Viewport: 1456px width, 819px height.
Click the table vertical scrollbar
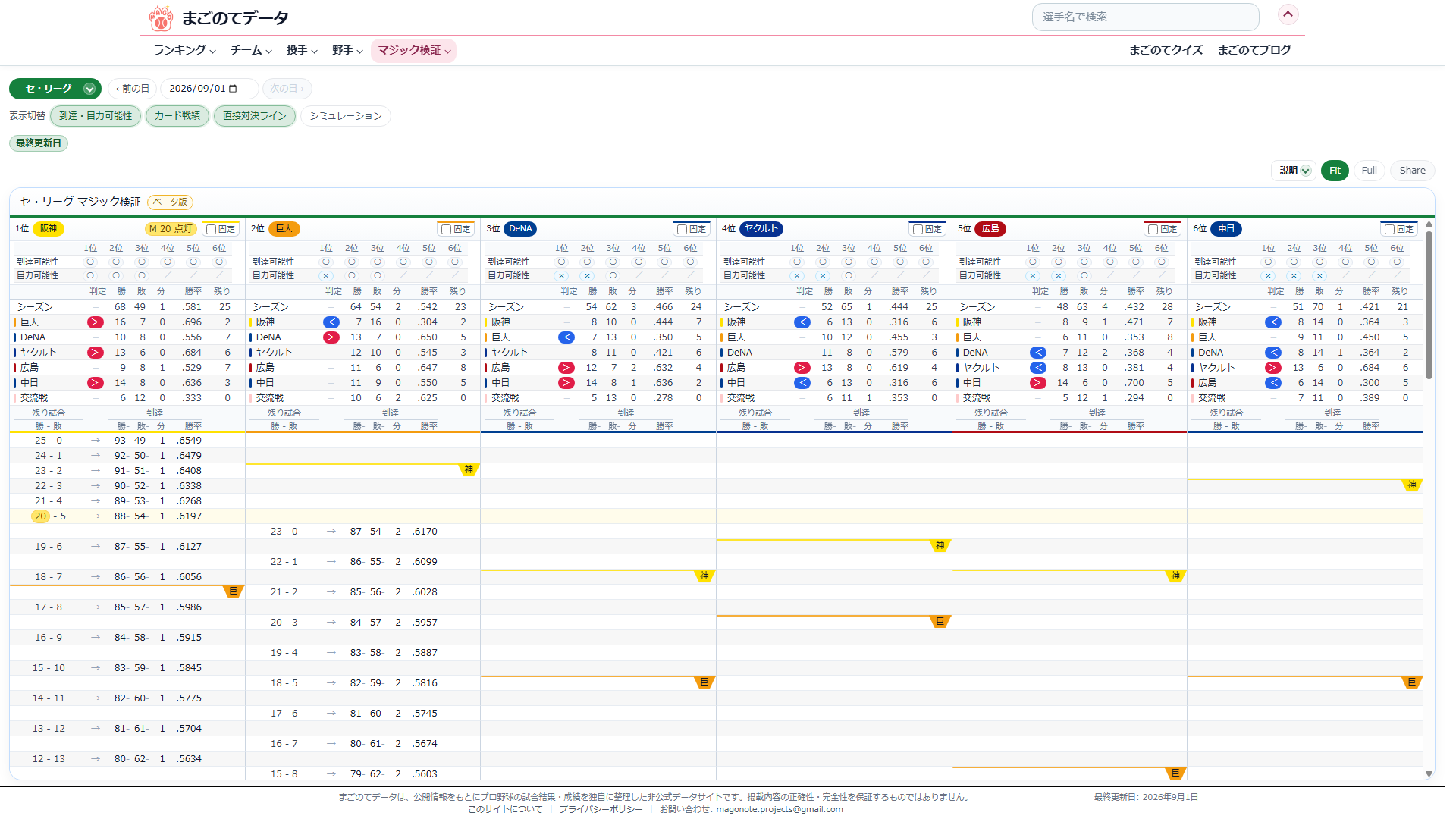(1429, 303)
